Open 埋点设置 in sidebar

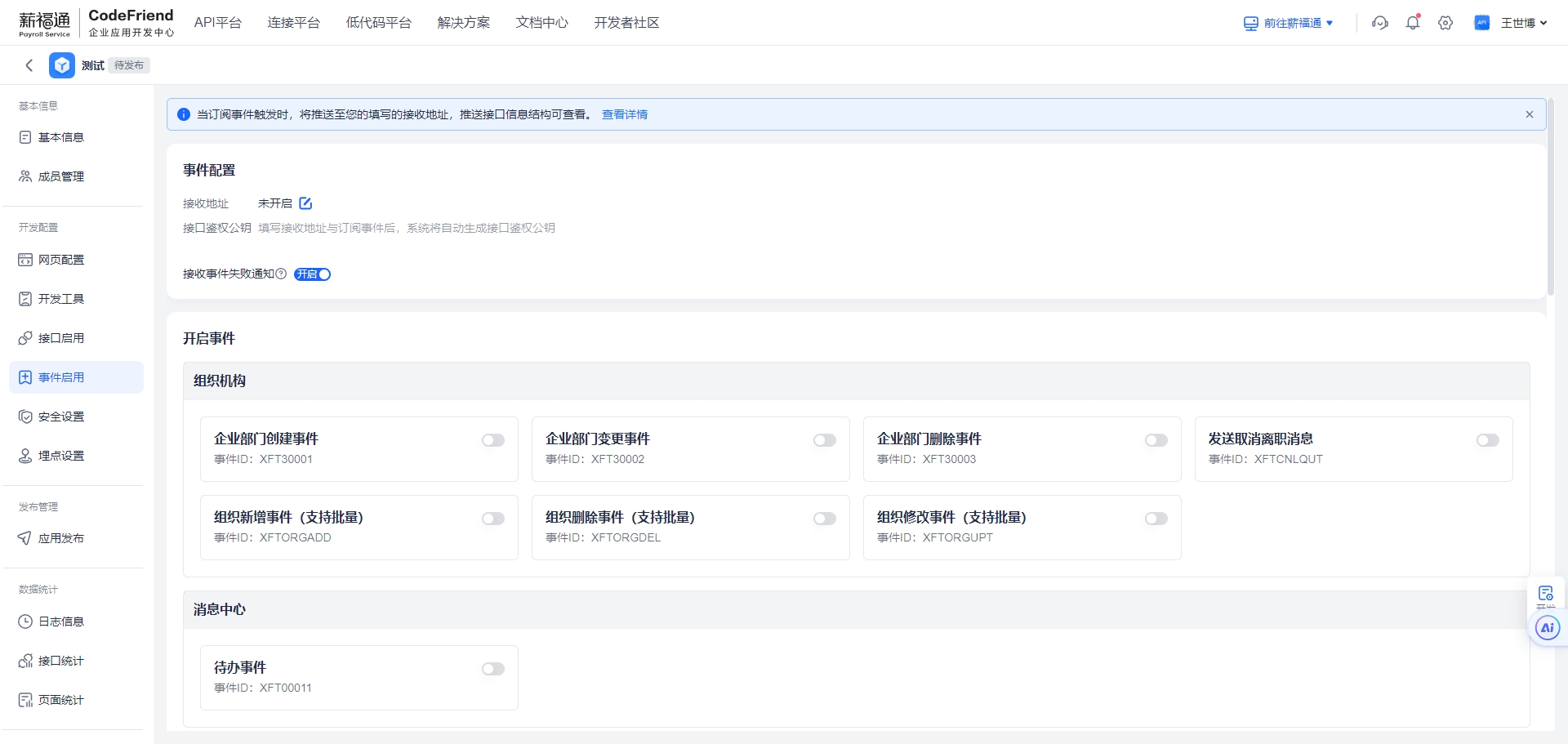coord(76,456)
